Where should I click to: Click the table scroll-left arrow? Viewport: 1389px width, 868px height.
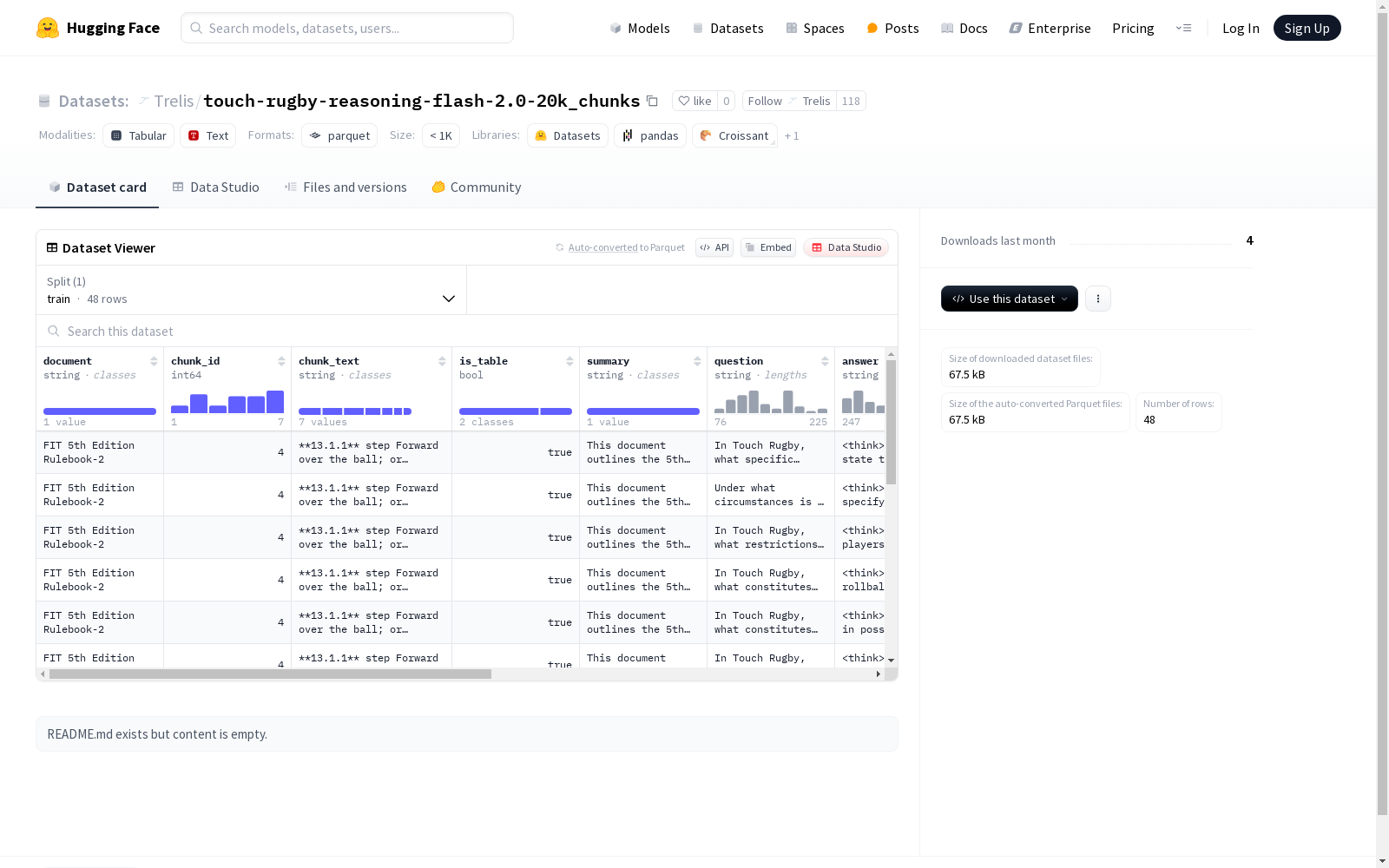coord(43,674)
